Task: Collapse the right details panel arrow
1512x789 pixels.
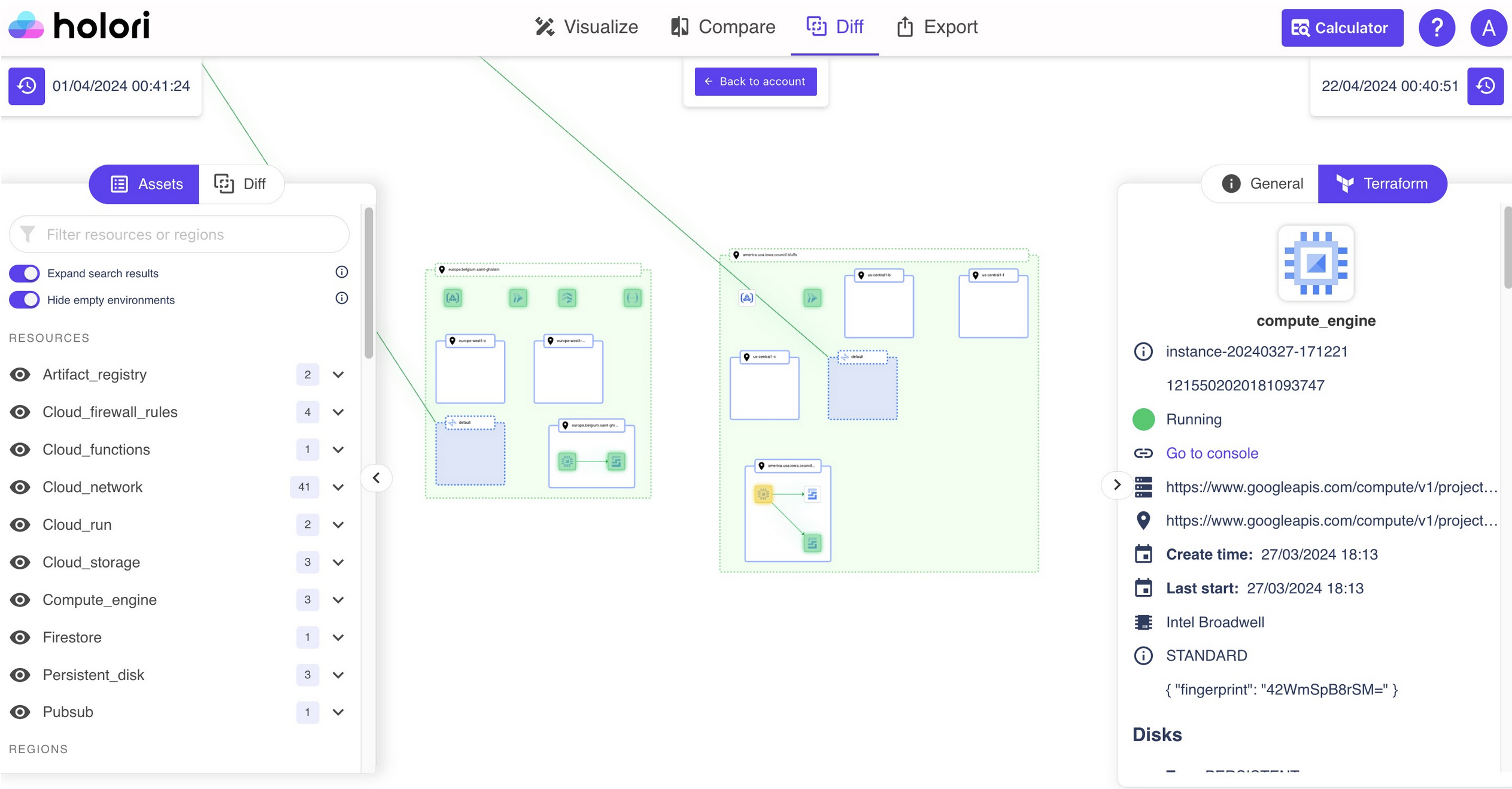Action: pos(1116,484)
